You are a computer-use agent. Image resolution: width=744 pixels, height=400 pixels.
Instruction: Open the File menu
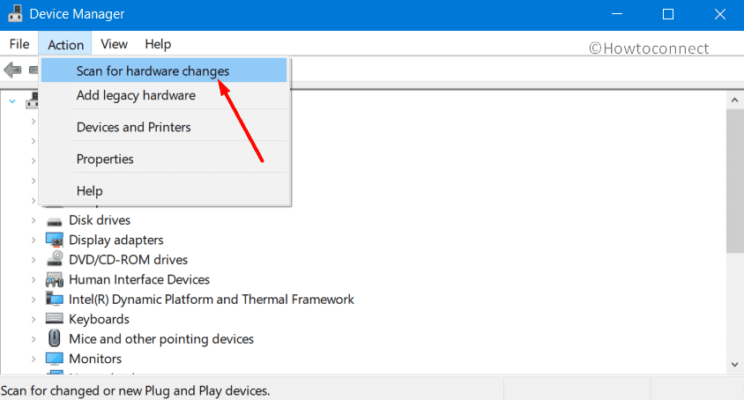click(x=19, y=44)
